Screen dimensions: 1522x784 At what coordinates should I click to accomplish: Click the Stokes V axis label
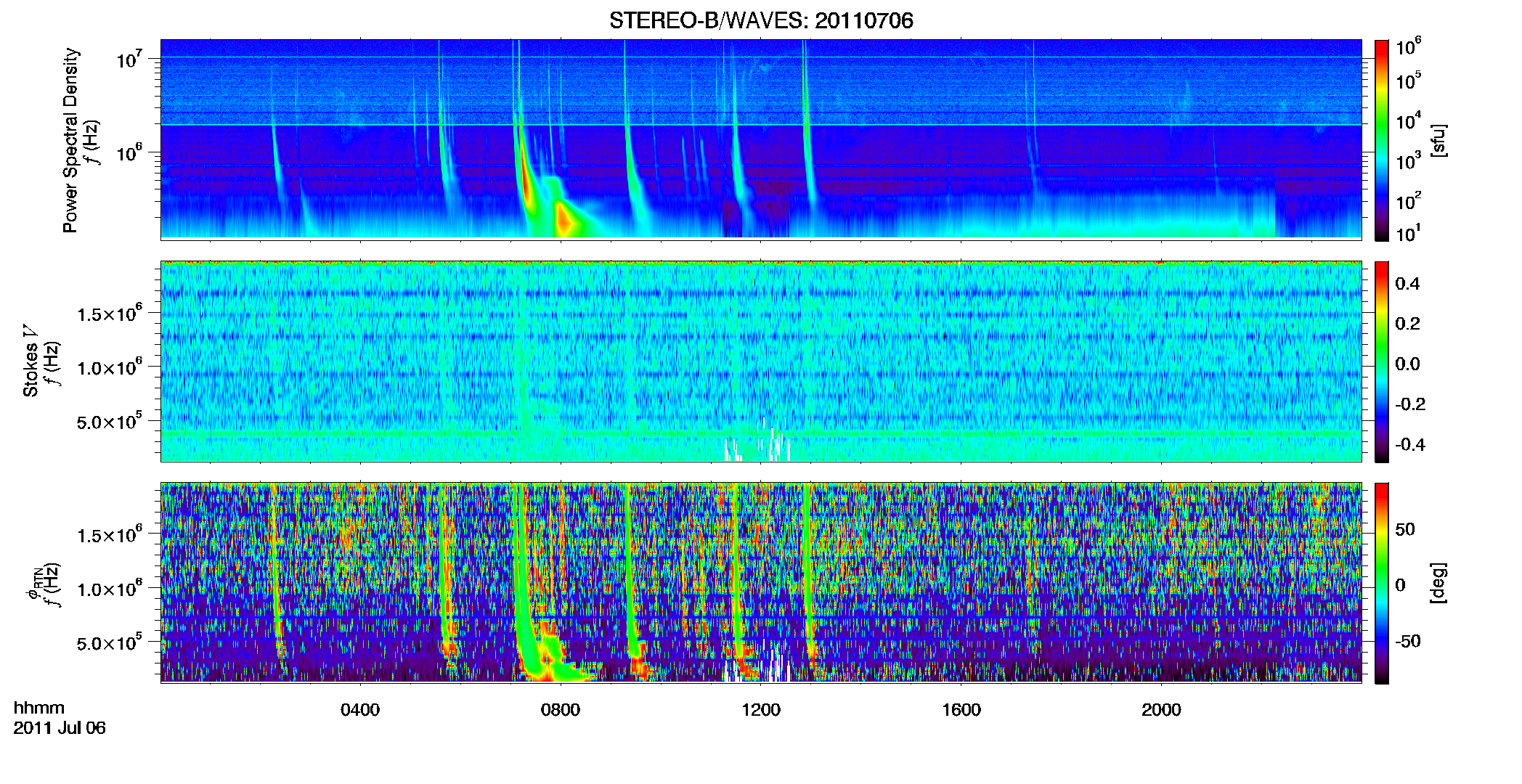click(x=31, y=361)
